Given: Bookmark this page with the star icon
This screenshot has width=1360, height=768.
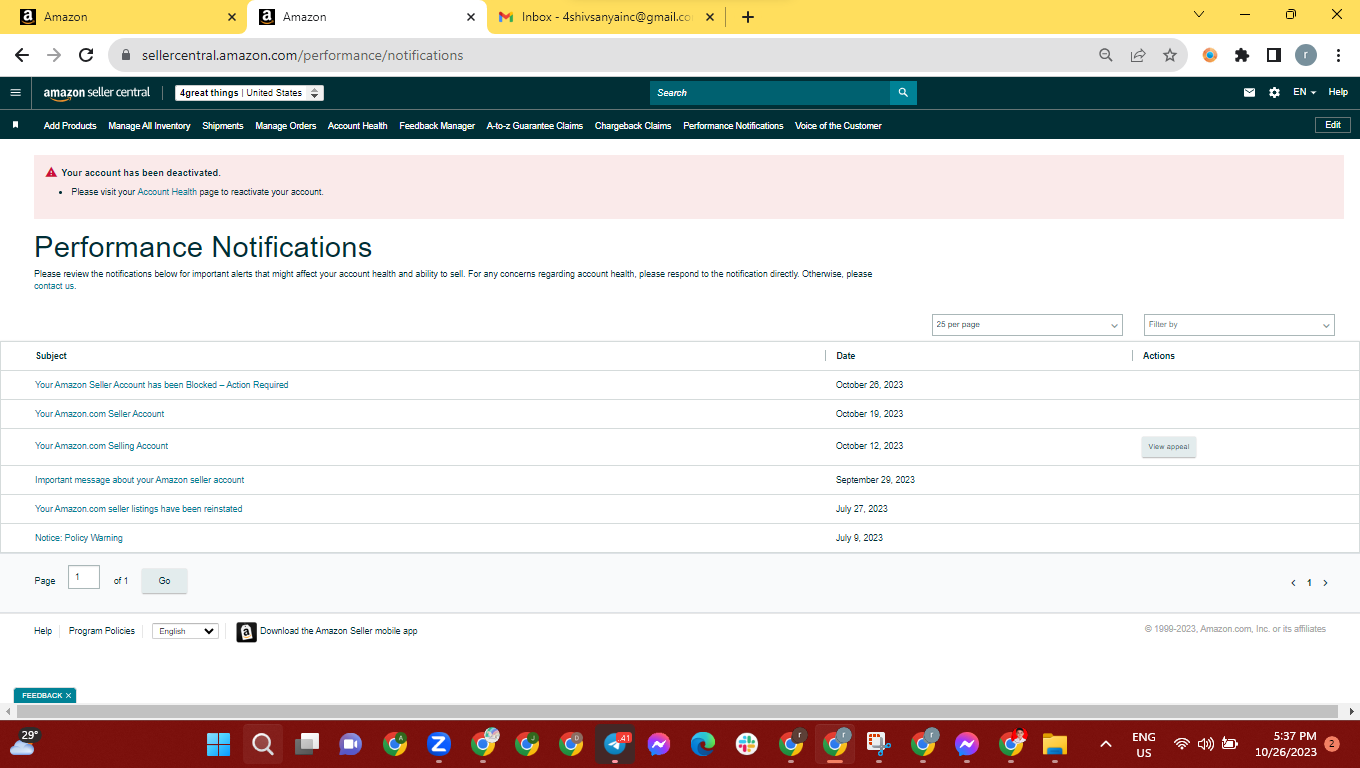Looking at the screenshot, I should coord(1170,55).
